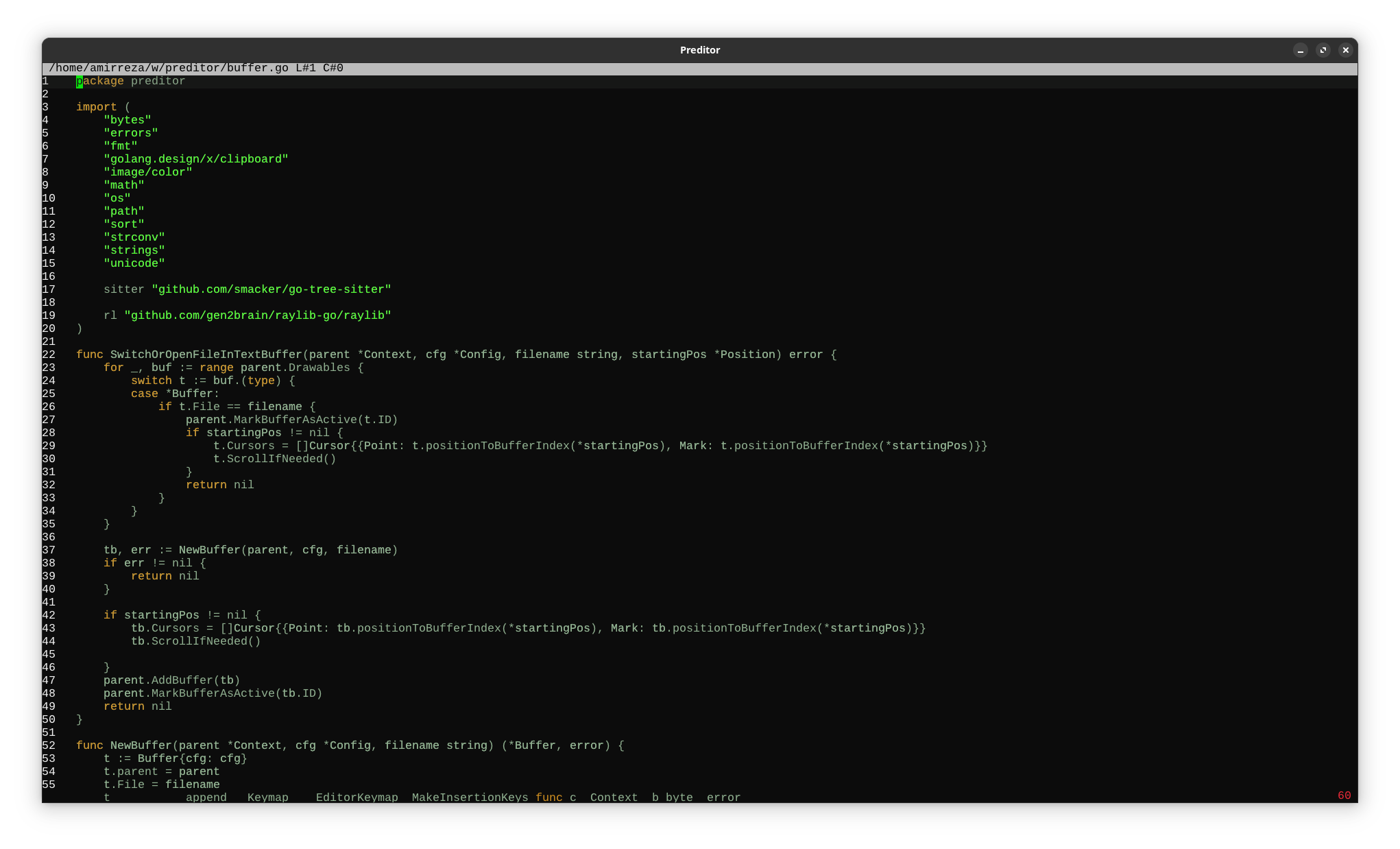The image size is (1400, 849).
Task: Click the raylib-go import path
Action: tap(257, 315)
